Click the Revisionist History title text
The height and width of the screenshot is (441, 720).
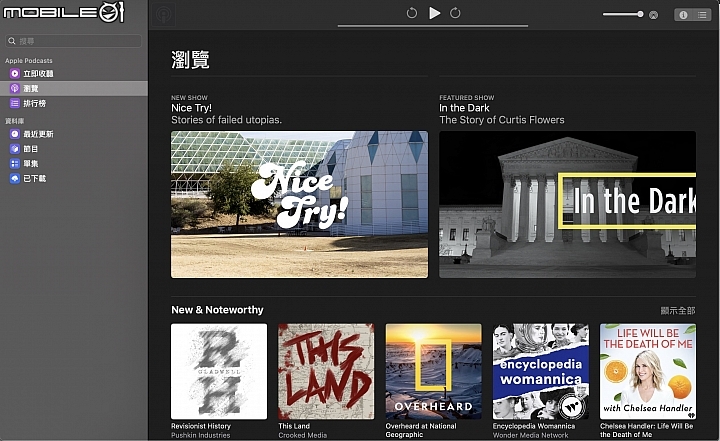(201, 426)
